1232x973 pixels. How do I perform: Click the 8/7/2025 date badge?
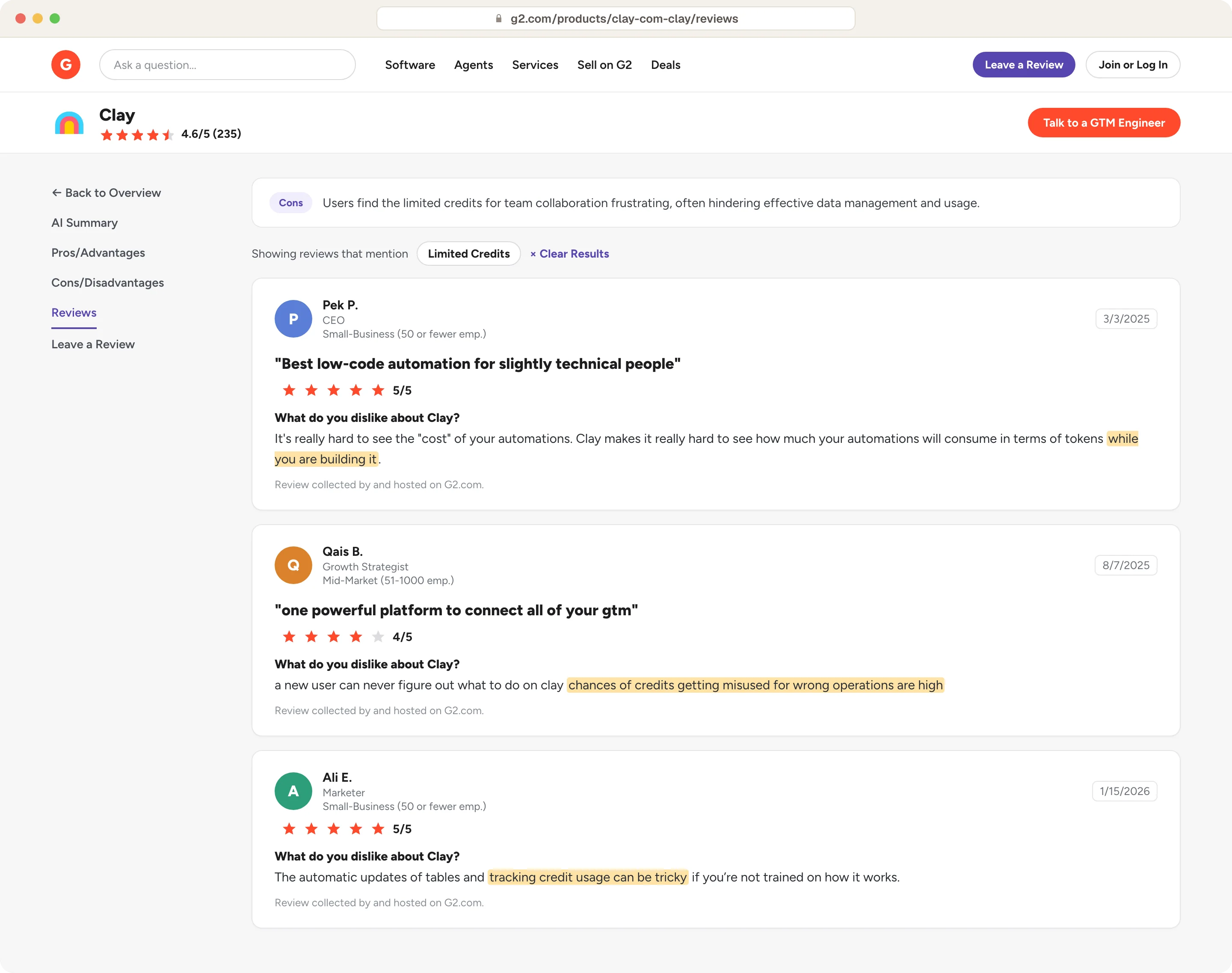tap(1125, 565)
